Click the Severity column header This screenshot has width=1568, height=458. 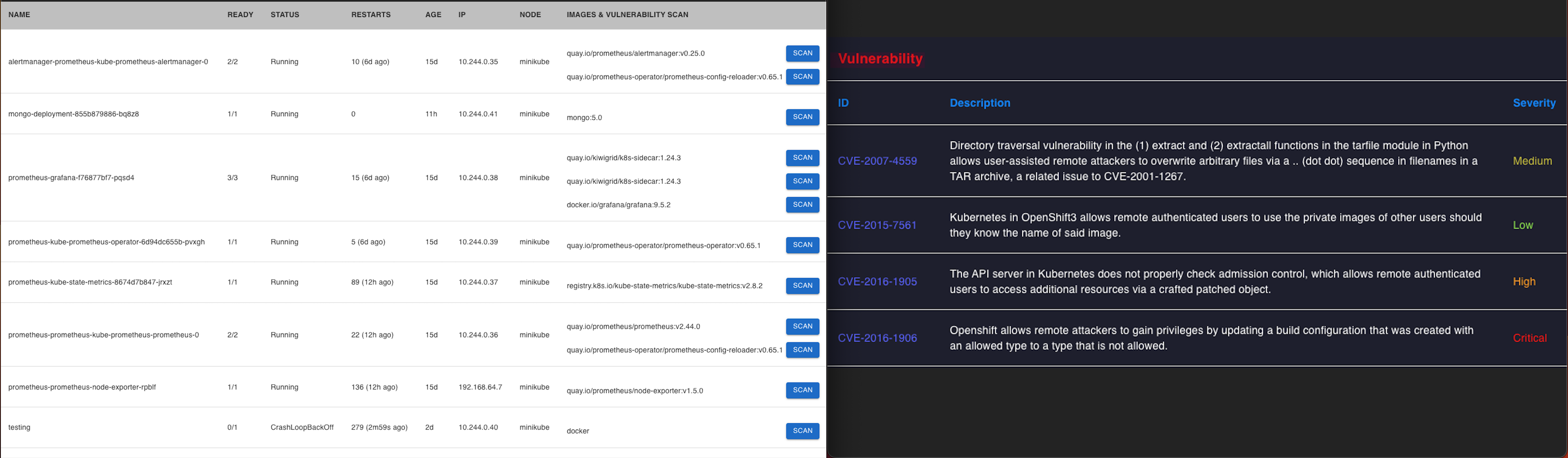click(x=1534, y=103)
